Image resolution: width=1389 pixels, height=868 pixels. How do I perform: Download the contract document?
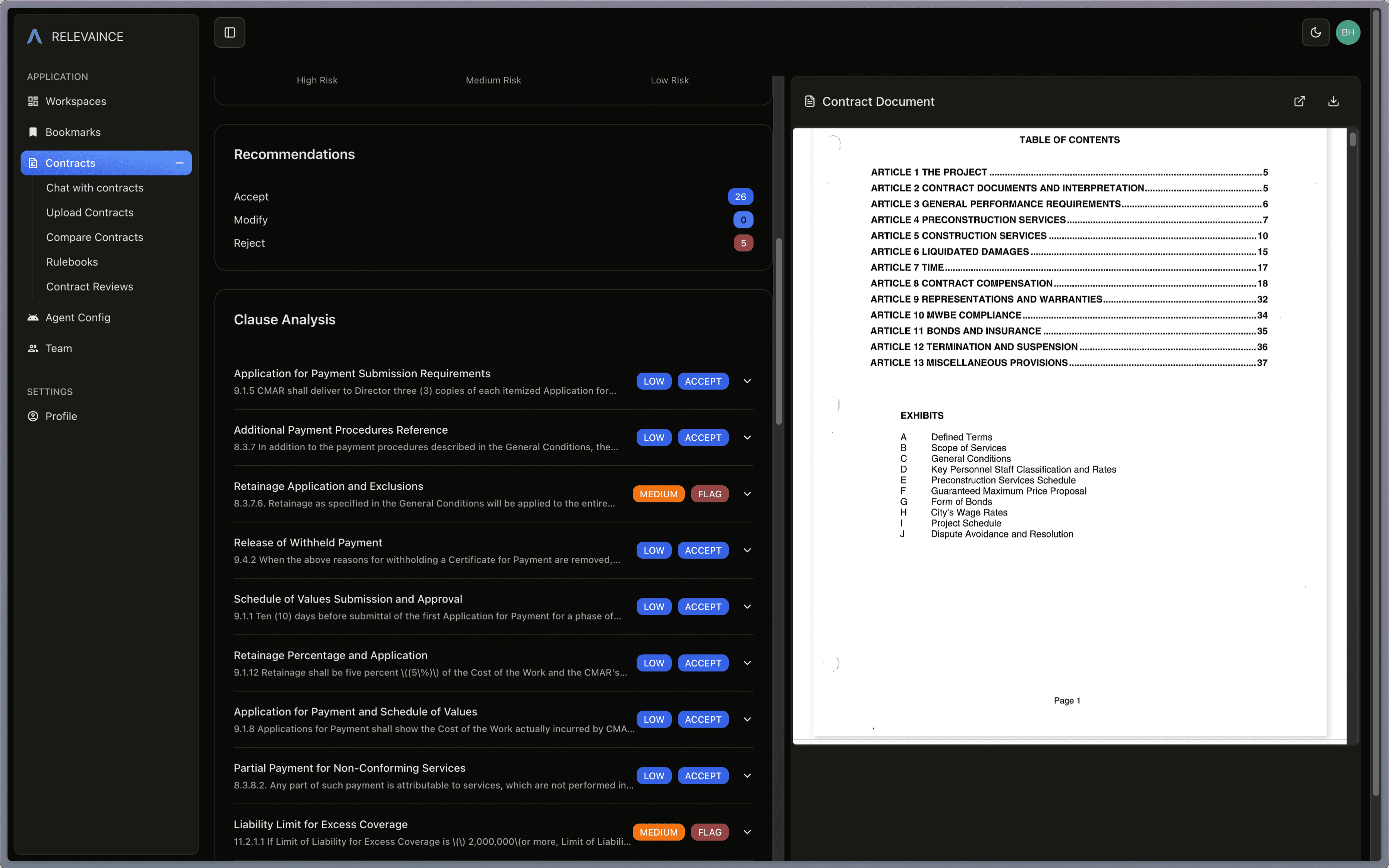point(1333,101)
